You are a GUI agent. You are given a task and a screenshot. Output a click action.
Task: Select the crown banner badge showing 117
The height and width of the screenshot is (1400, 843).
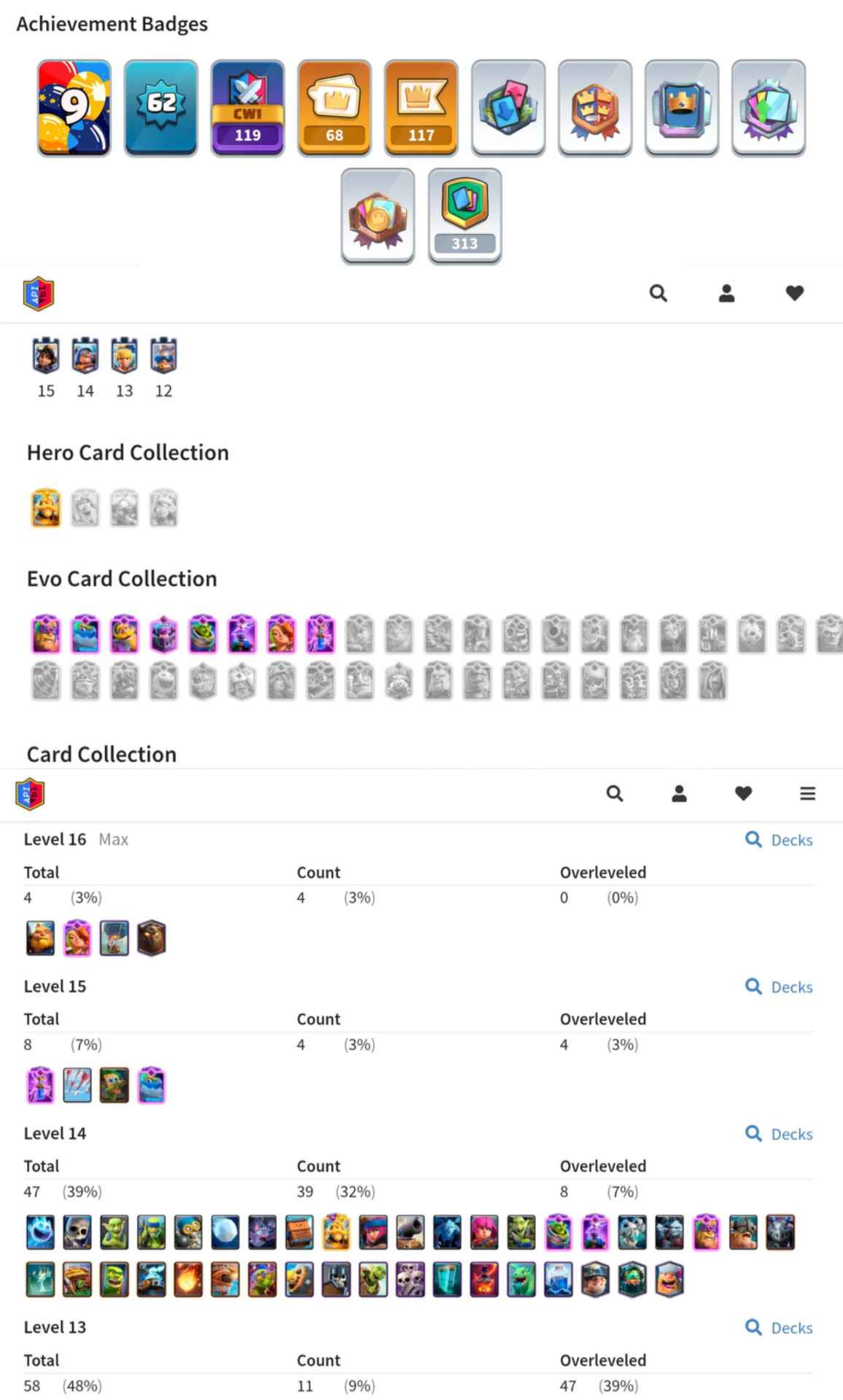[421, 108]
